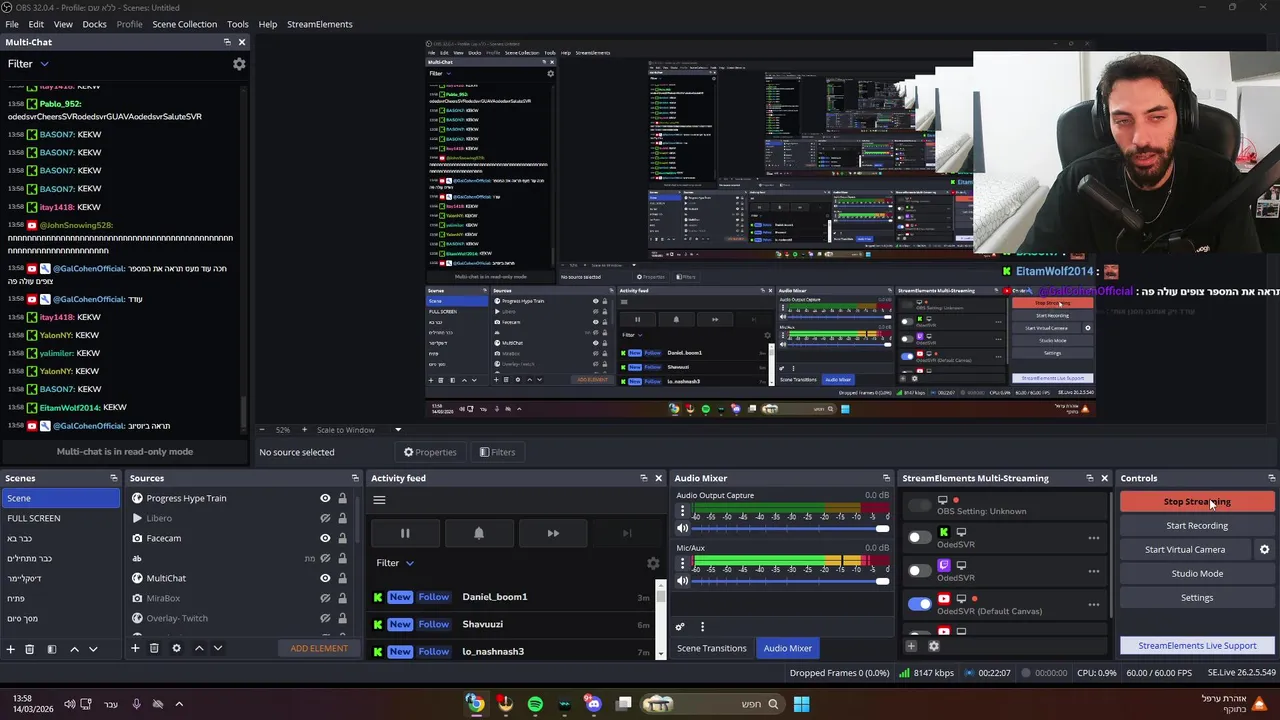Click ADD ELEMENT button in Sources
1280x720 pixels.
pyautogui.click(x=319, y=648)
